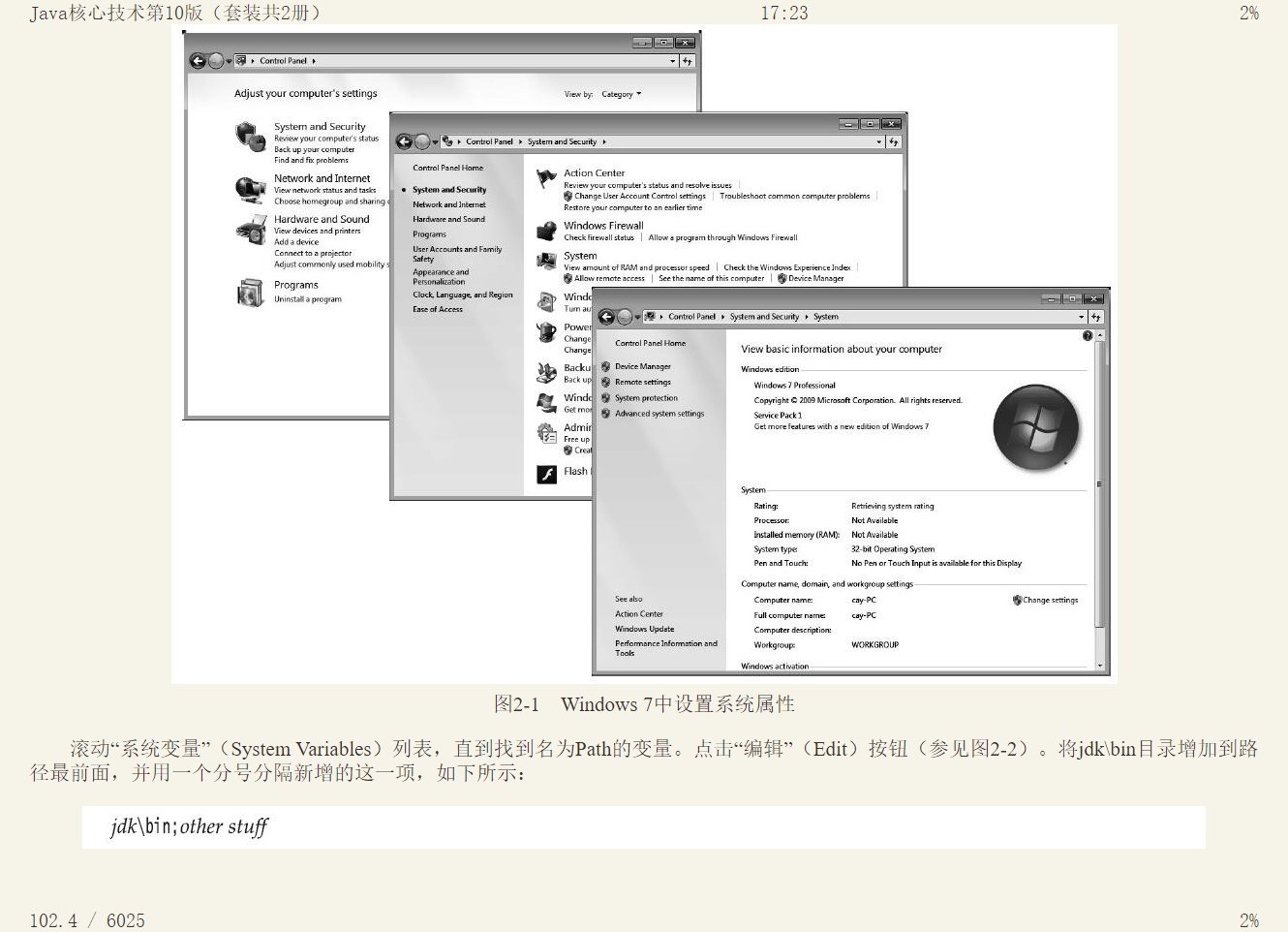This screenshot has width=1288, height=932.
Task: Click the 17:23 clock at the top of the reader
Action: [x=784, y=13]
